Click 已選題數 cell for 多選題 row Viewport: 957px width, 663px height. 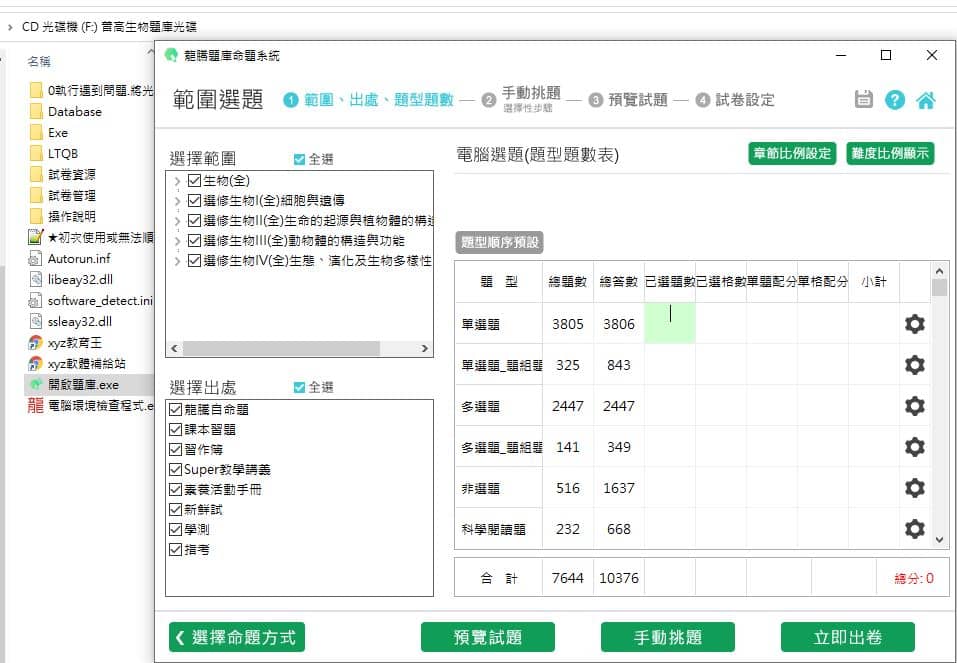670,406
